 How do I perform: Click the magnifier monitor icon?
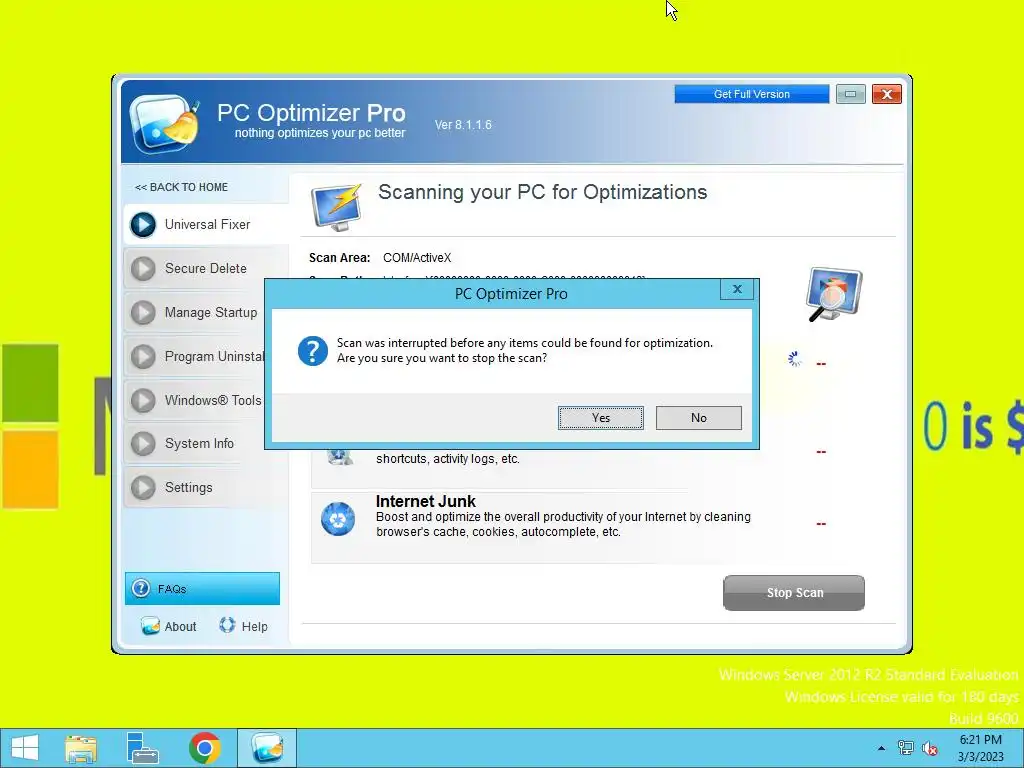coord(834,295)
